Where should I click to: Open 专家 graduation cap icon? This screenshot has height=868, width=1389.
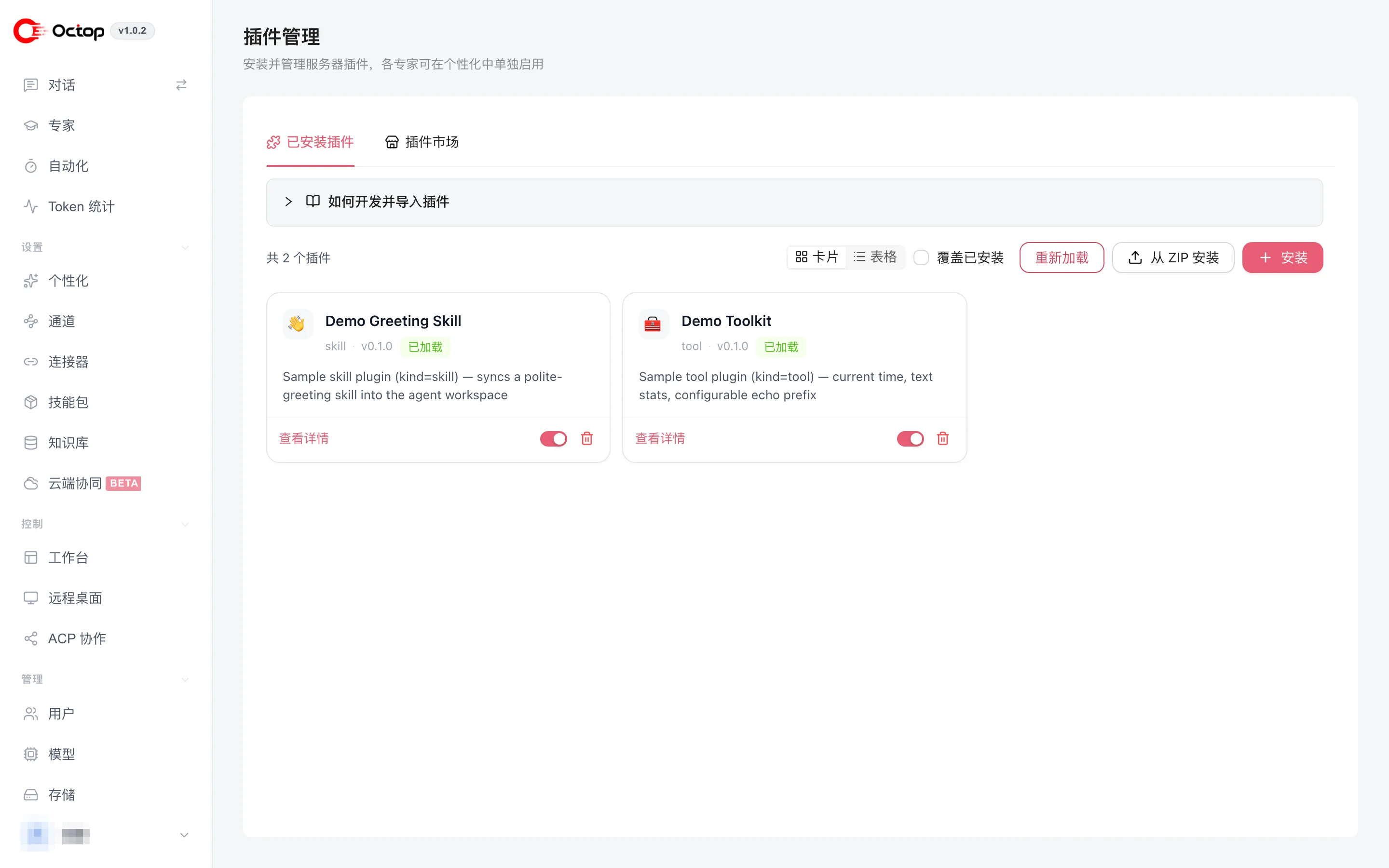point(31,126)
